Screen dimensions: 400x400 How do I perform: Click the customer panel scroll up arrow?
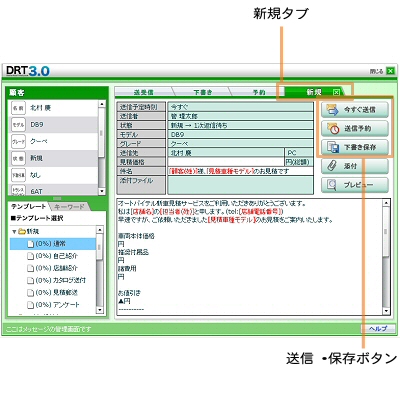coord(102,104)
